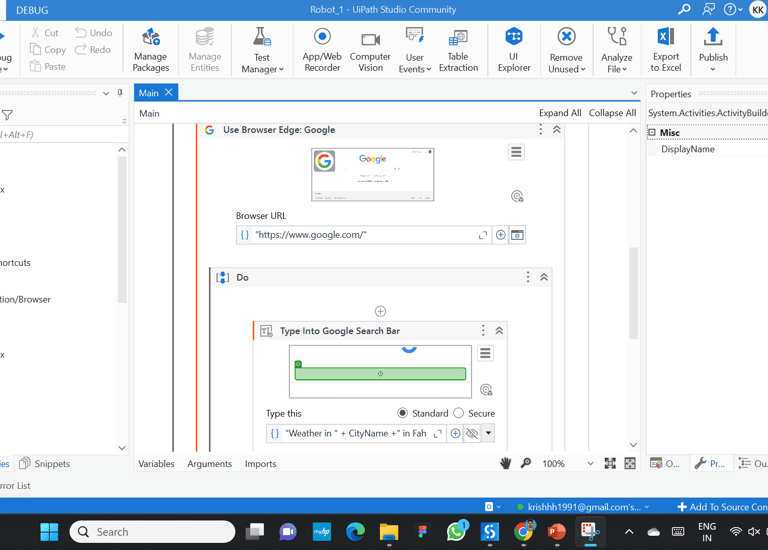Viewport: 768px width, 550px height.
Task: Select the Standard radio button
Action: click(x=402, y=413)
